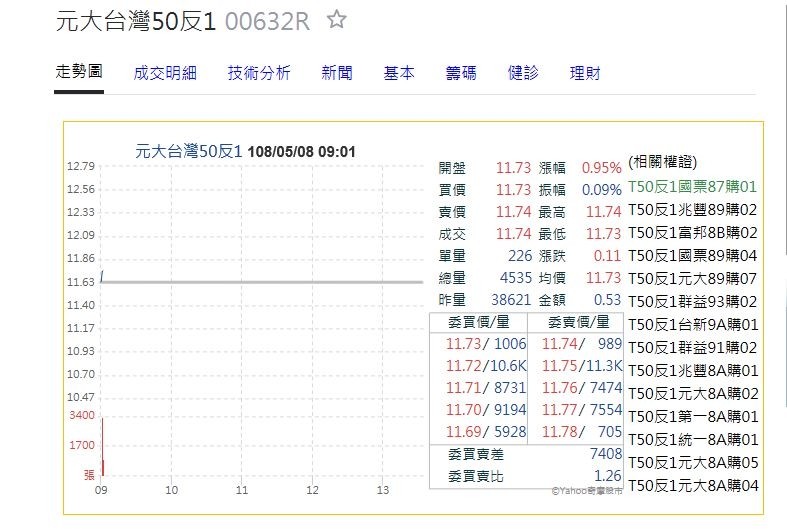Select the 走勢圖 tab

click(79, 72)
